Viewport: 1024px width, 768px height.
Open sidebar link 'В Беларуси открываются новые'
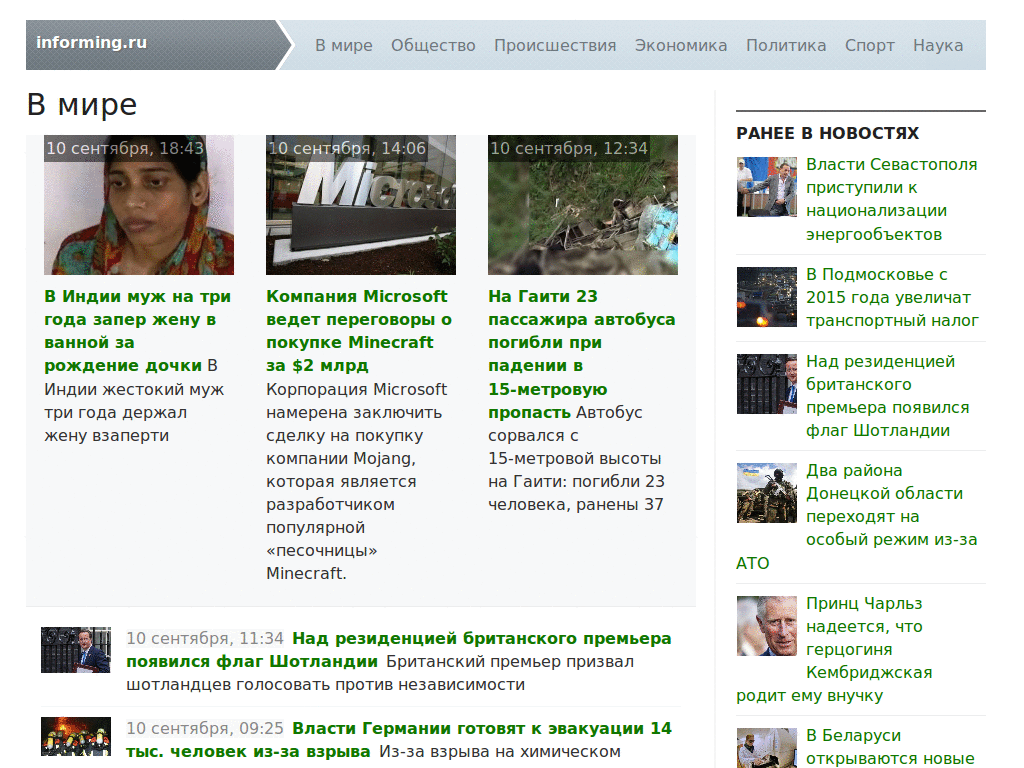(890, 747)
